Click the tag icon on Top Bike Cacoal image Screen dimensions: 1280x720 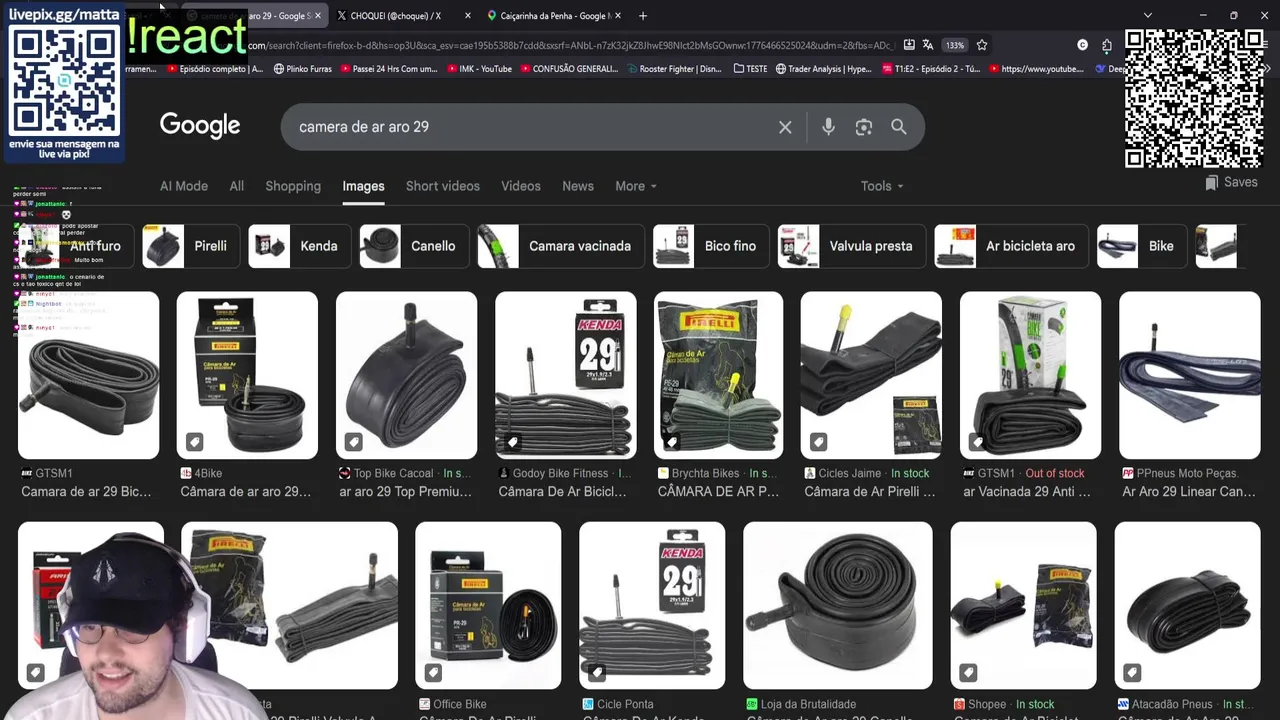click(x=354, y=442)
